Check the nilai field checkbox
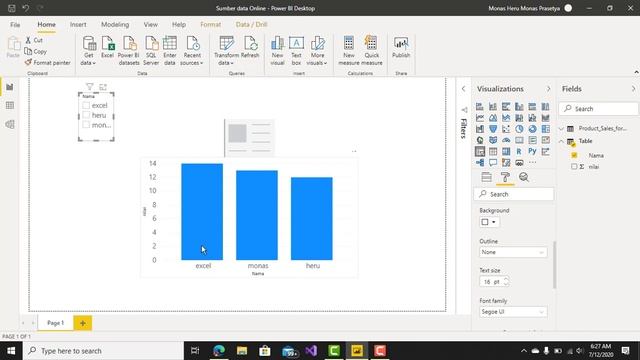This screenshot has width=640, height=360. 574,167
